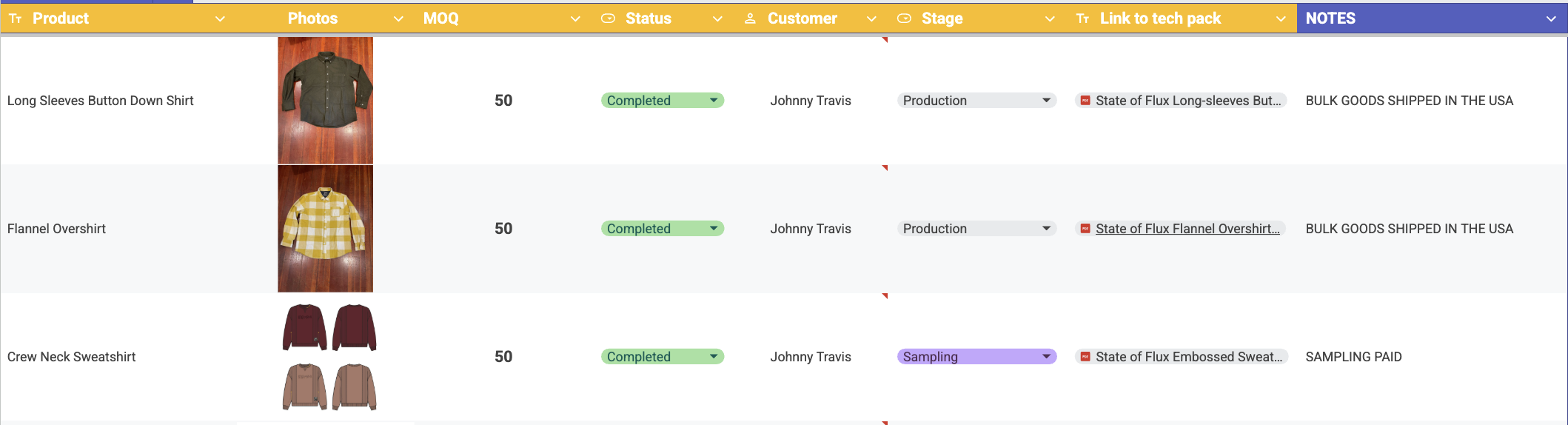This screenshot has height=425, width=1568.
Task: Select the MOQ column header
Action: (441, 19)
